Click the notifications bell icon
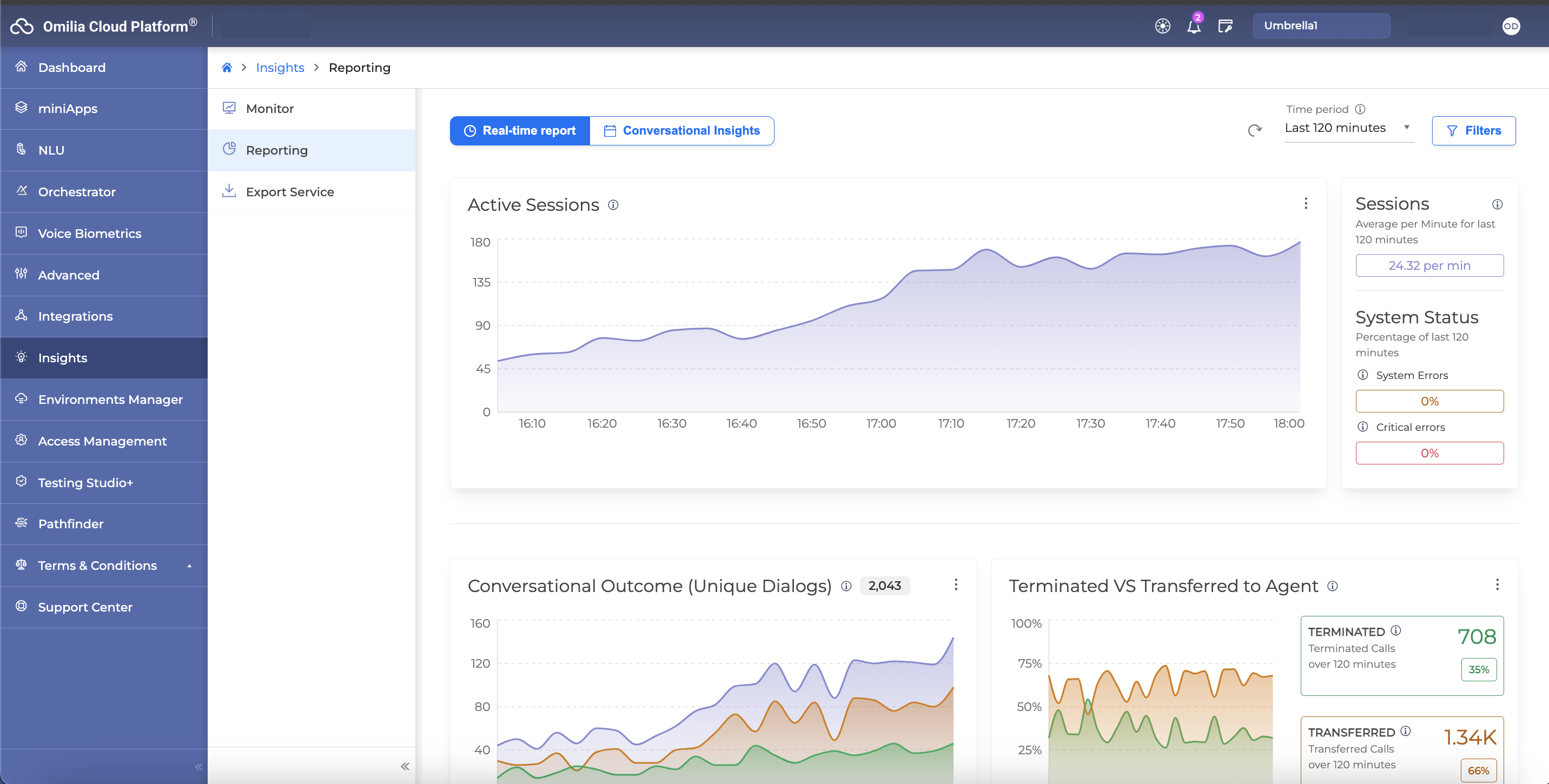The image size is (1549, 784). pyautogui.click(x=1194, y=26)
